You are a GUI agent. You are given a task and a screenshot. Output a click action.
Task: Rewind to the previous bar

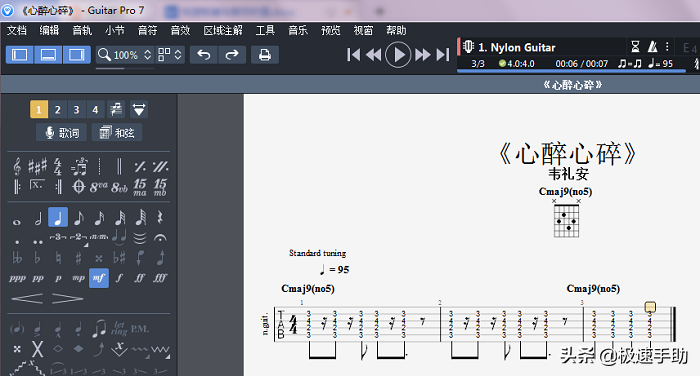(373, 55)
